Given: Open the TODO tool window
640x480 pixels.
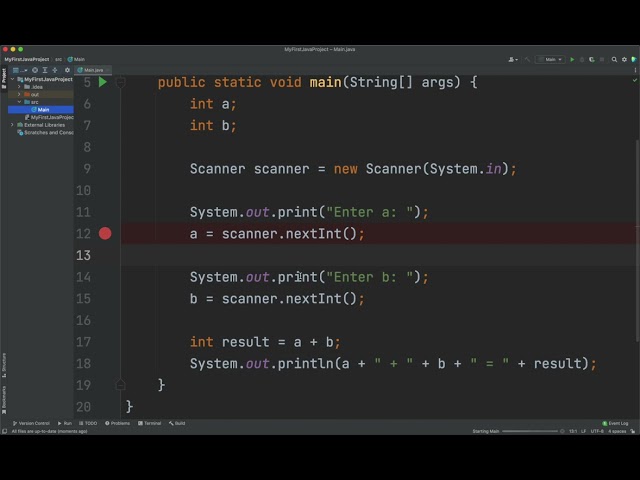Looking at the screenshot, I should tap(88, 423).
